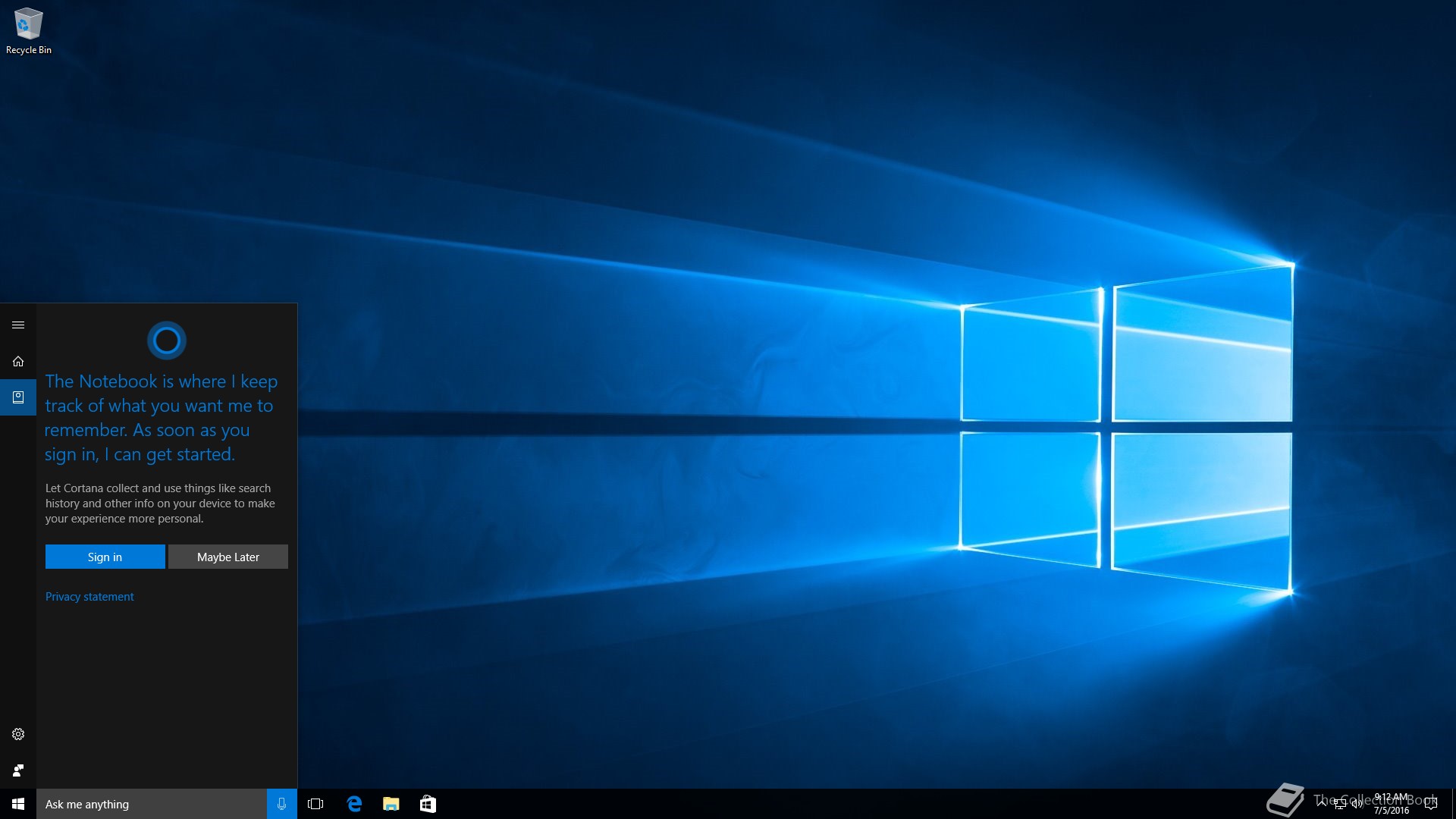This screenshot has width=1456, height=819.
Task: Open File Explorer from taskbar
Action: [x=391, y=804]
